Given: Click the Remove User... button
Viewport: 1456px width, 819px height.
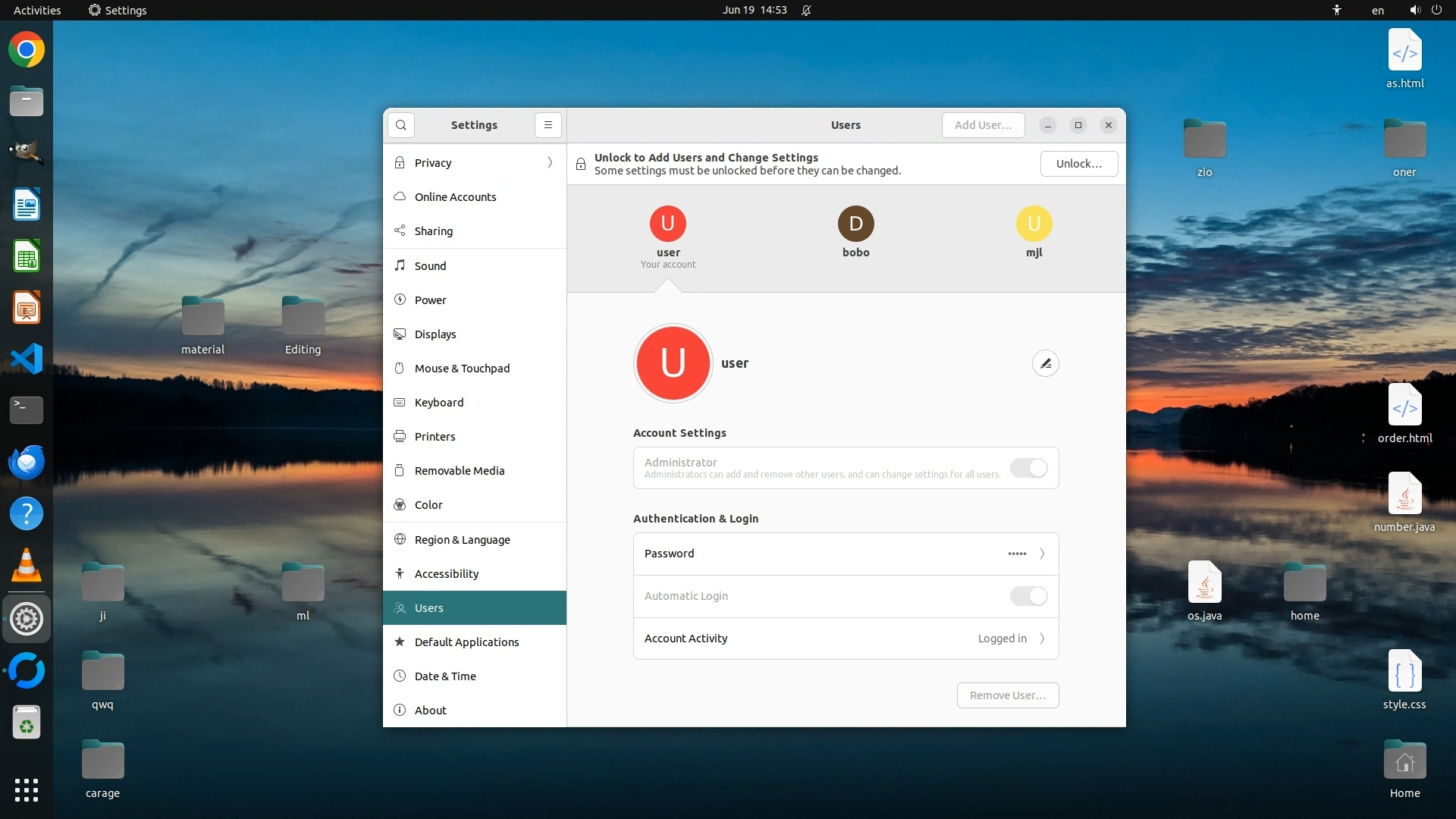Looking at the screenshot, I should (x=1007, y=695).
